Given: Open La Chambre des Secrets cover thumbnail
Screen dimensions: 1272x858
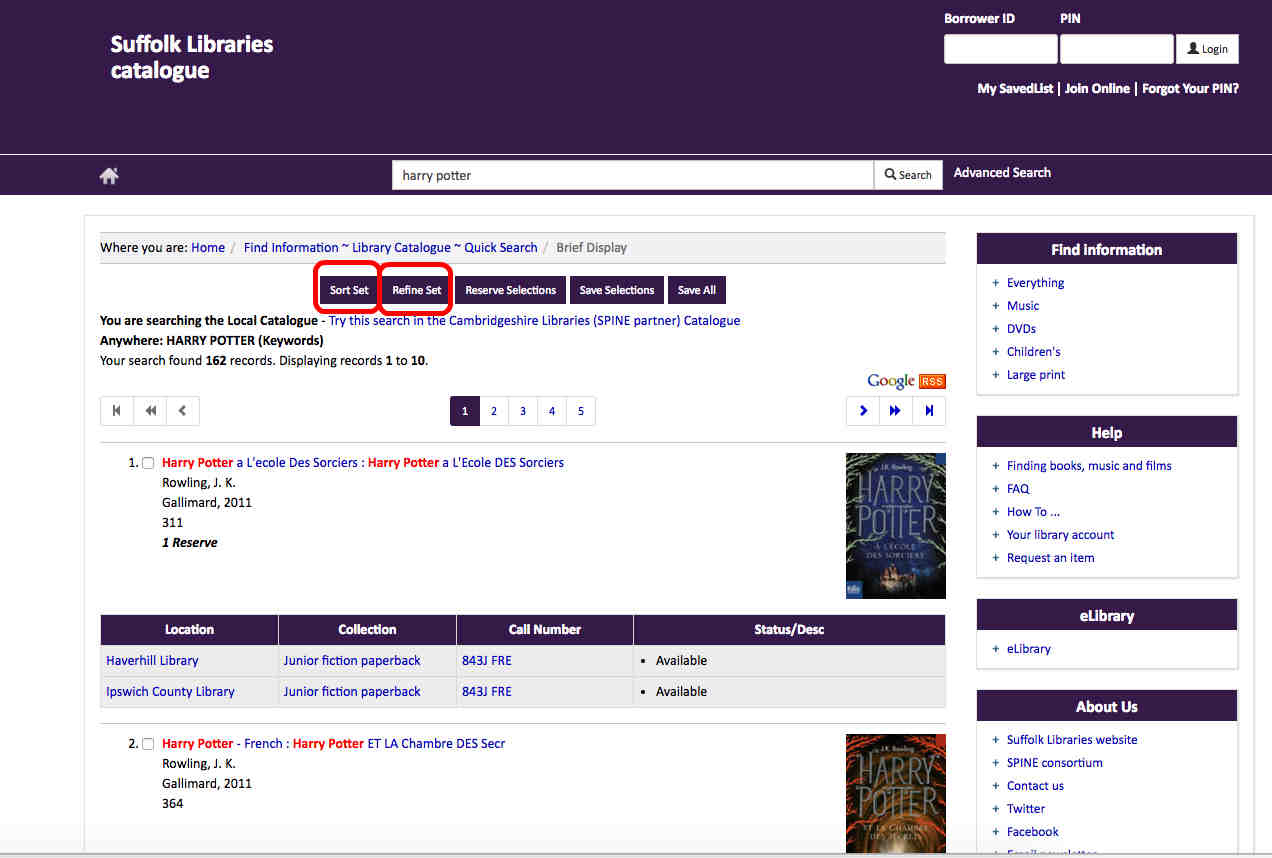Looking at the screenshot, I should coord(895,793).
